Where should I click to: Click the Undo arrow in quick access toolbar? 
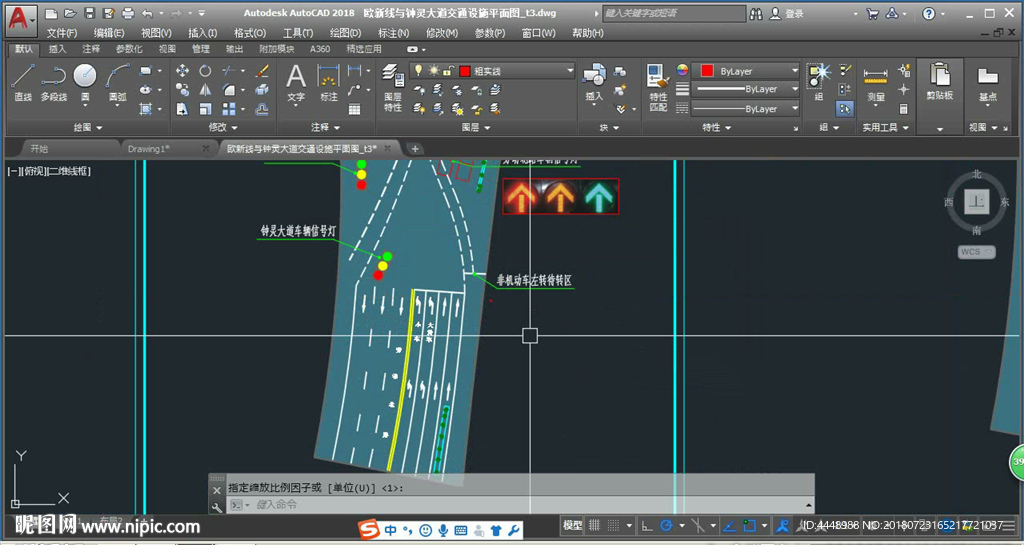pyautogui.click(x=146, y=13)
